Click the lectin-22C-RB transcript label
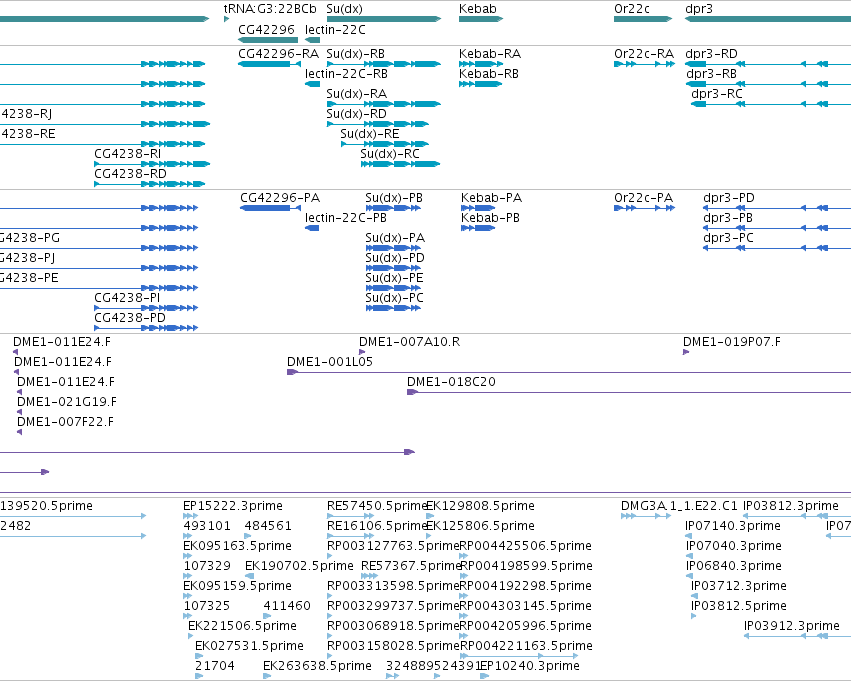This screenshot has height=681, width=851. 346,74
